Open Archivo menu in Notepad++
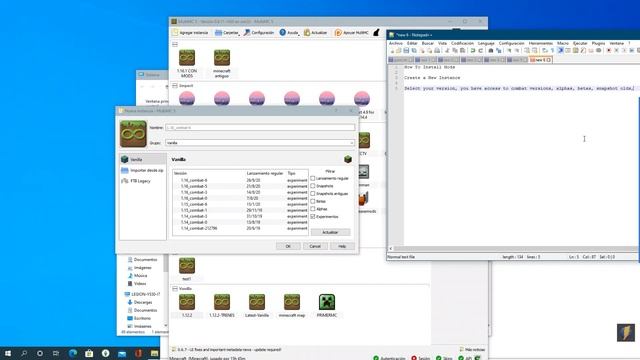Viewport: 640px width, 360px height. (396, 43)
